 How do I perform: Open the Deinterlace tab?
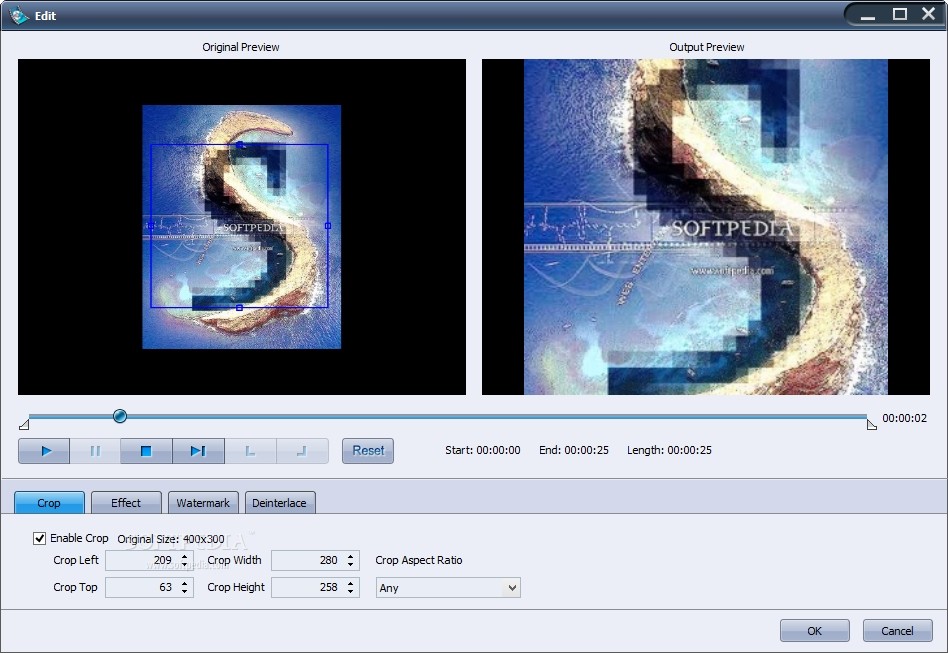pos(280,502)
